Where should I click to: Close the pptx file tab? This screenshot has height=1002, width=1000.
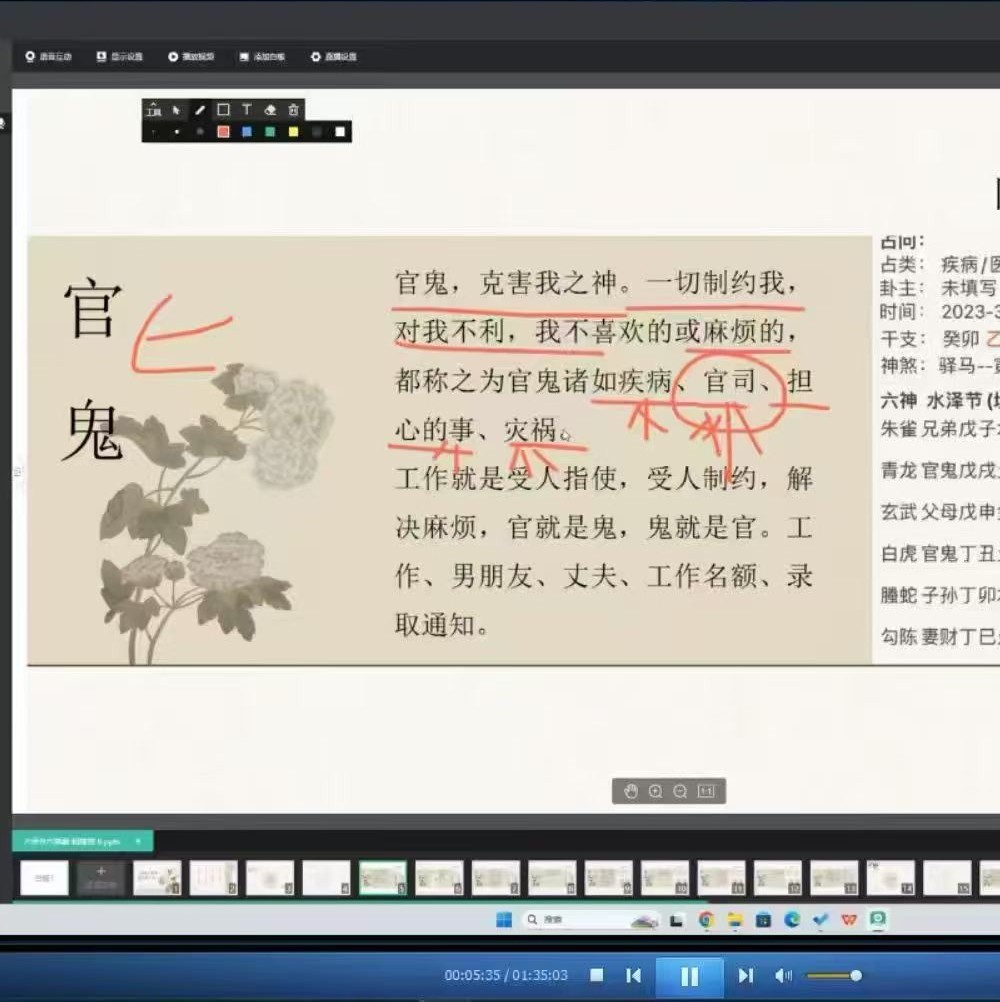click(x=138, y=842)
